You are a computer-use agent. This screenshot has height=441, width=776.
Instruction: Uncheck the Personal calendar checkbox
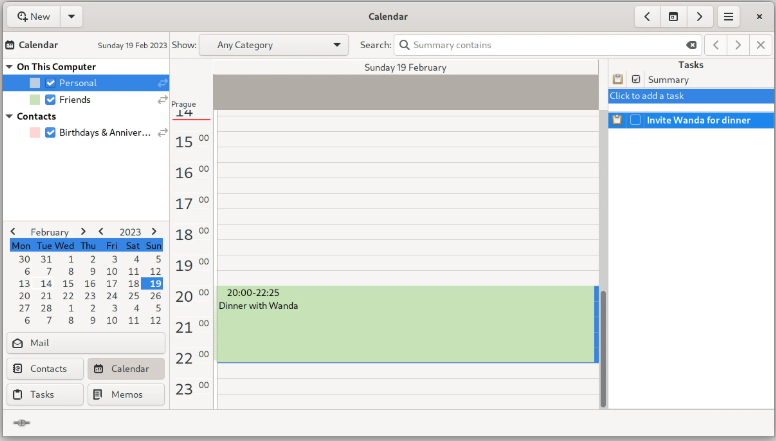(51, 83)
